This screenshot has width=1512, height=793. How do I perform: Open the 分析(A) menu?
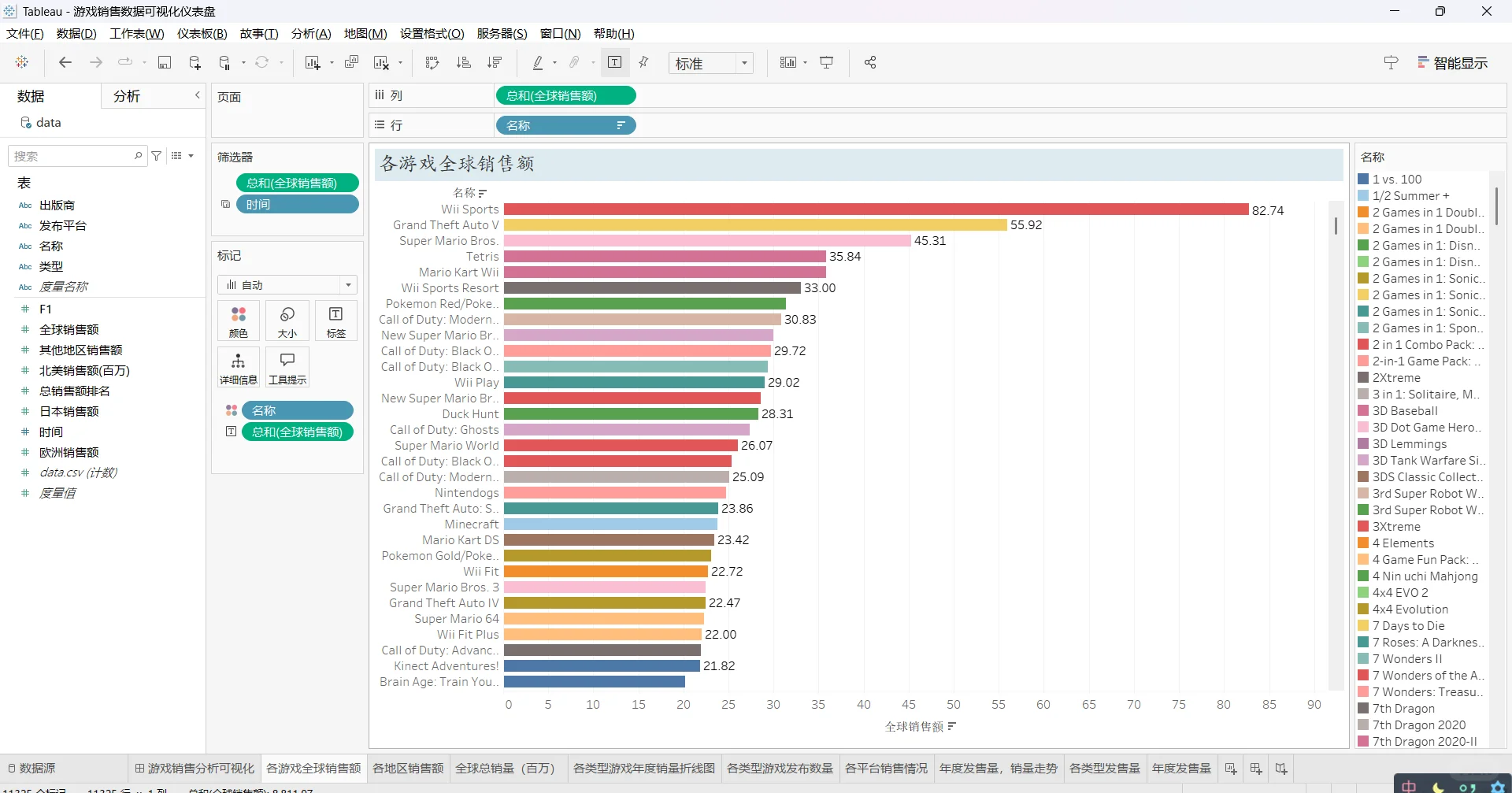pos(311,33)
